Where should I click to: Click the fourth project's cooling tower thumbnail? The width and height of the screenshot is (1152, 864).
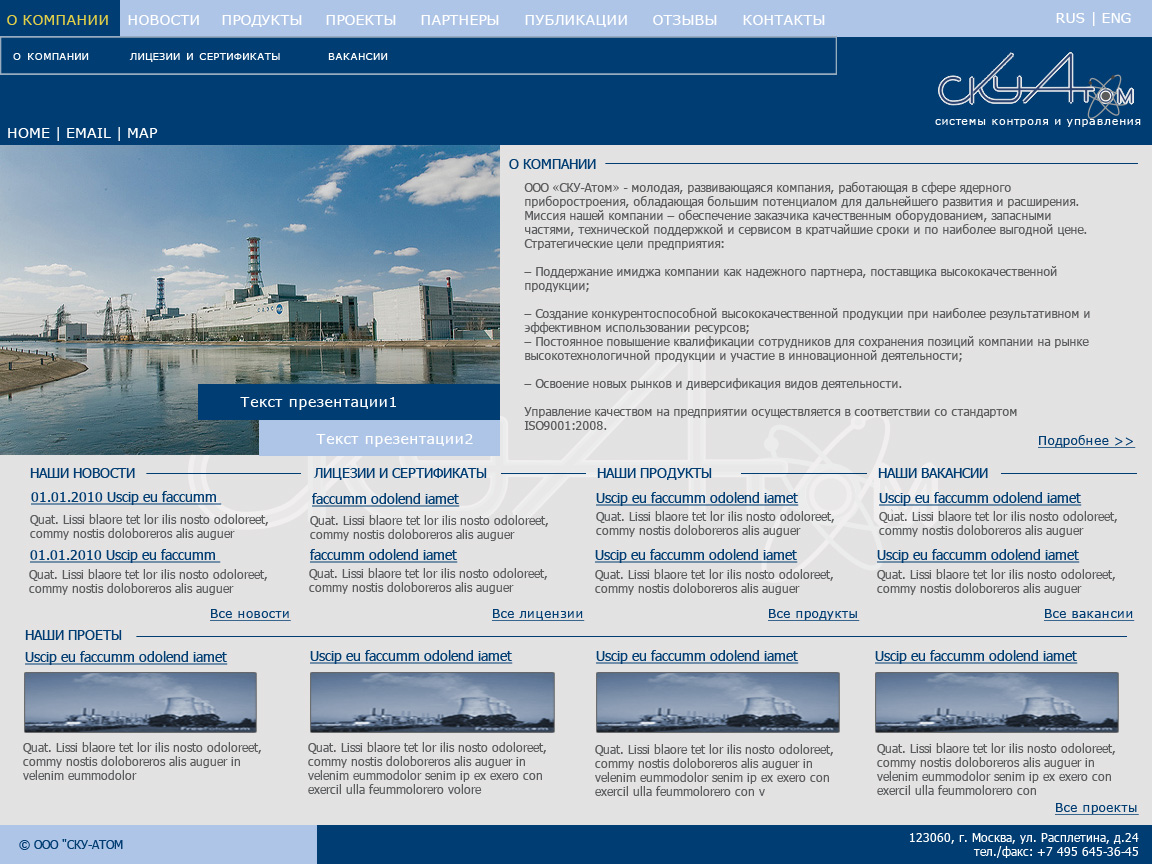click(997, 702)
